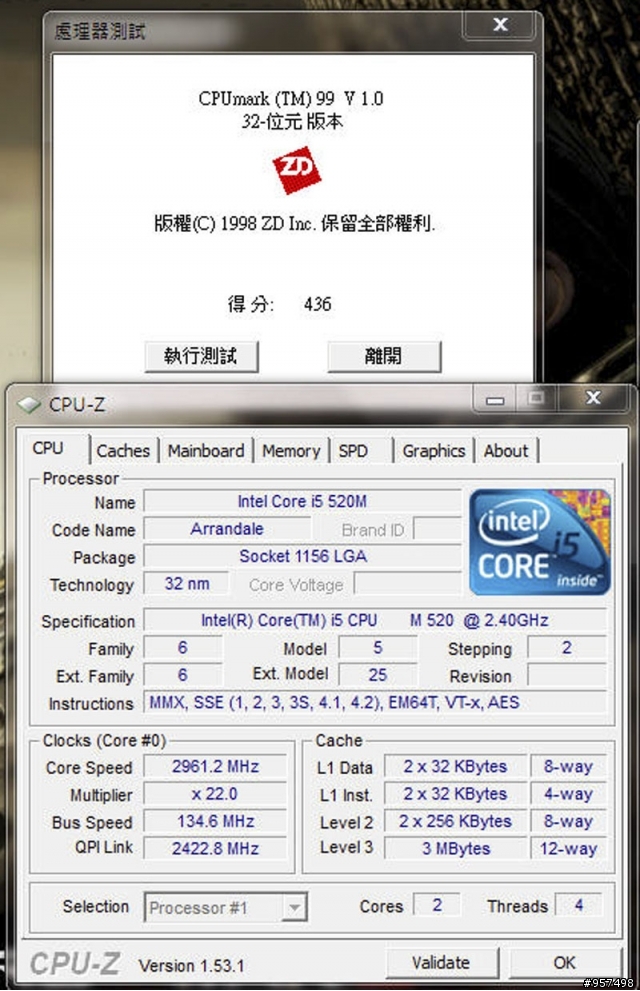This screenshot has width=640, height=991.
Task: Click the Level 3 associativity 12-way
Action: 569,848
